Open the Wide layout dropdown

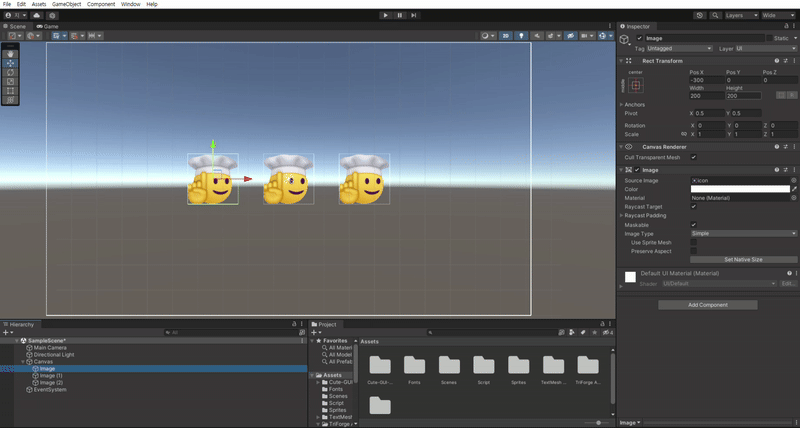(778, 15)
